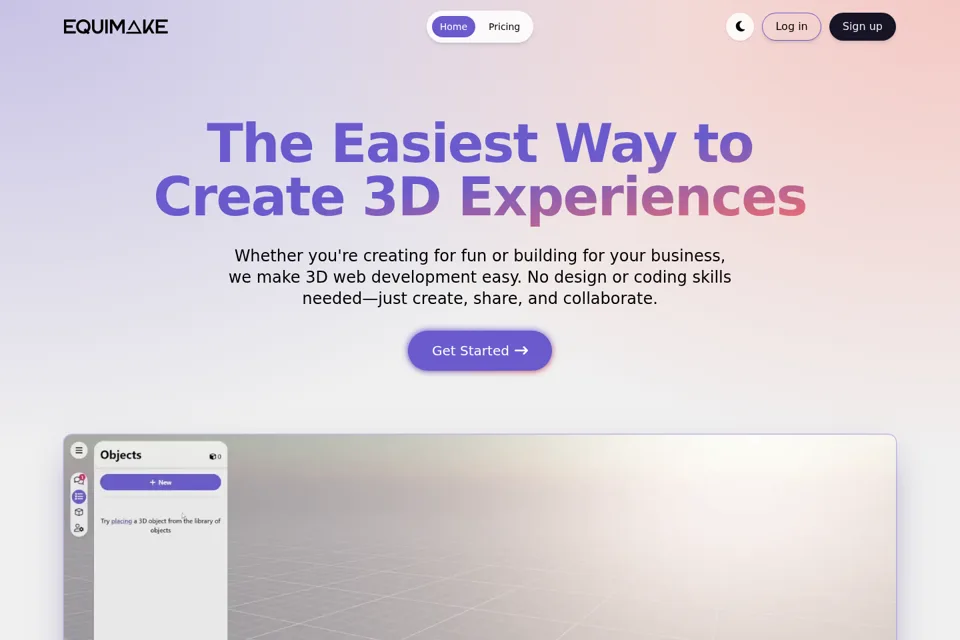This screenshot has height=640, width=960.
Task: Click the New button in Objects panel
Action: tap(160, 482)
